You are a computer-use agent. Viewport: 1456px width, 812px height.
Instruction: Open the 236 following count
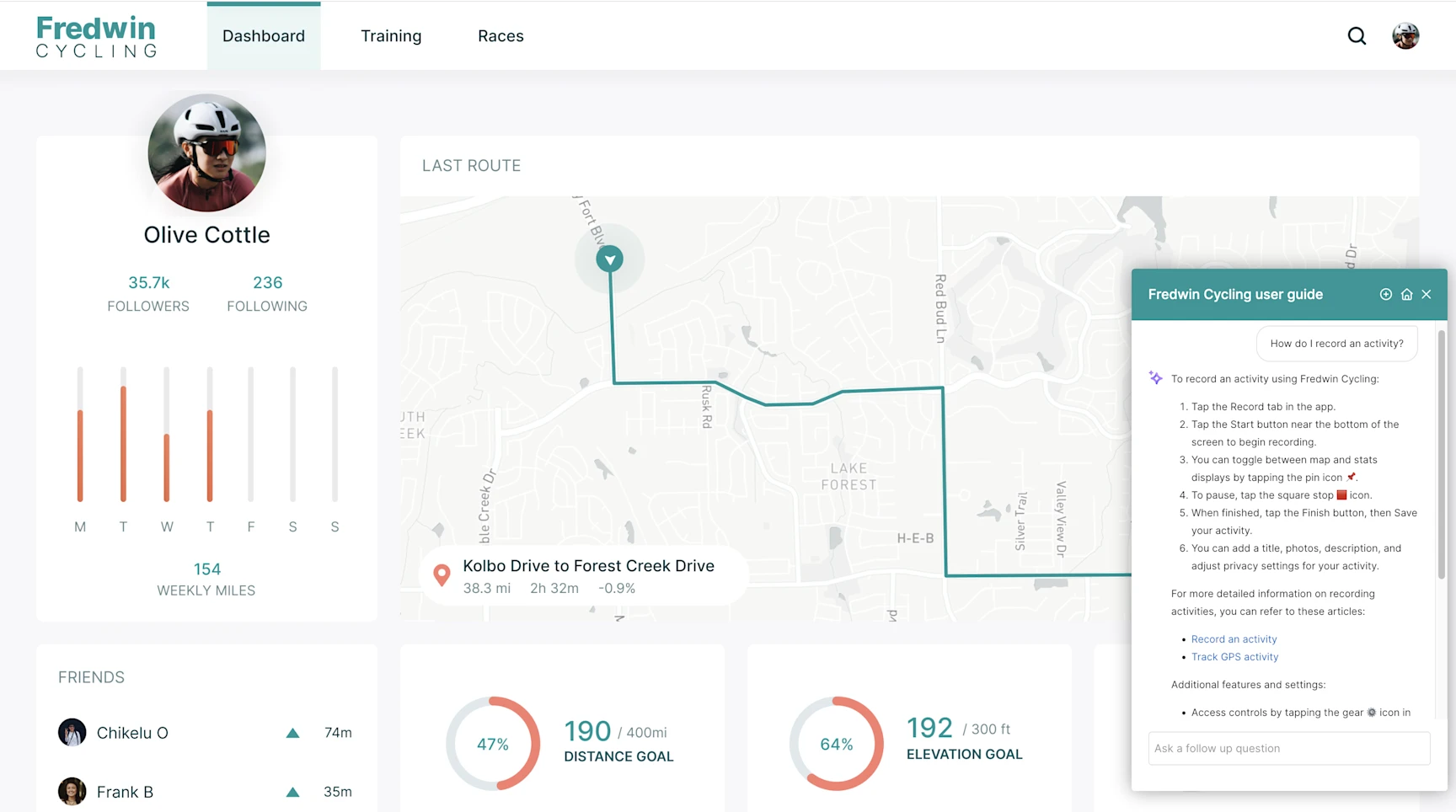point(267,282)
